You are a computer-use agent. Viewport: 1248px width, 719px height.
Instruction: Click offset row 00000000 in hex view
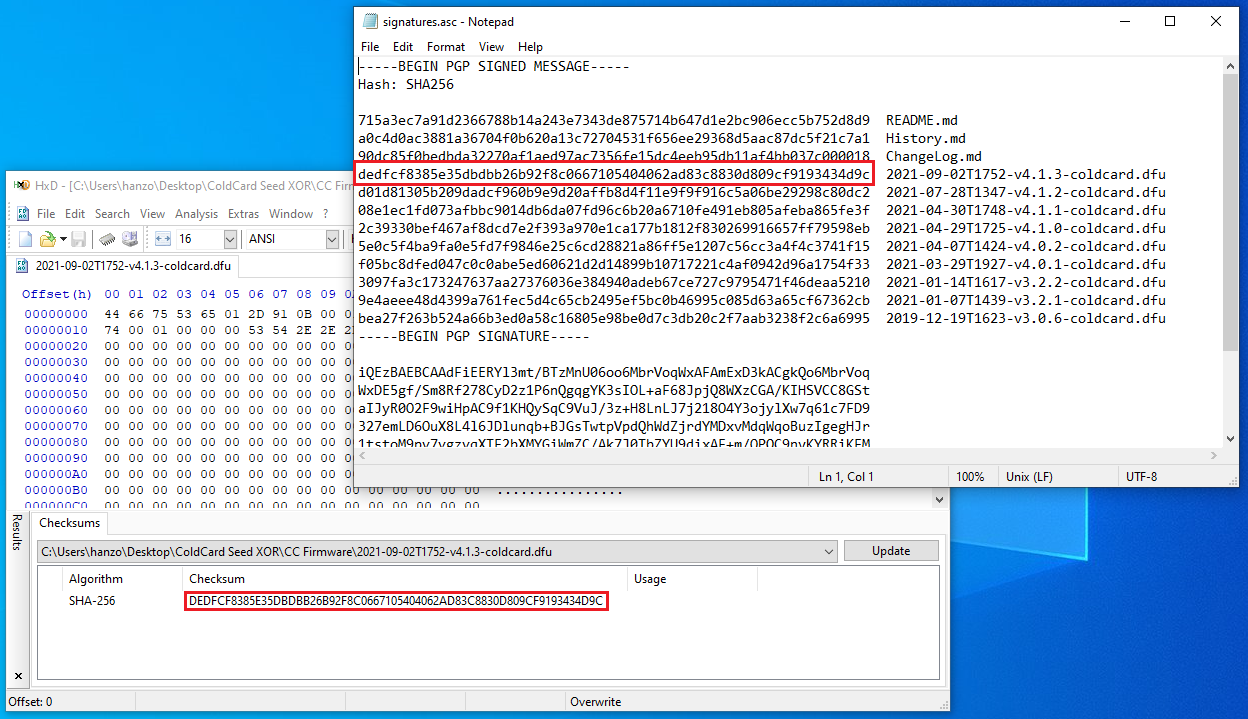(x=55, y=314)
